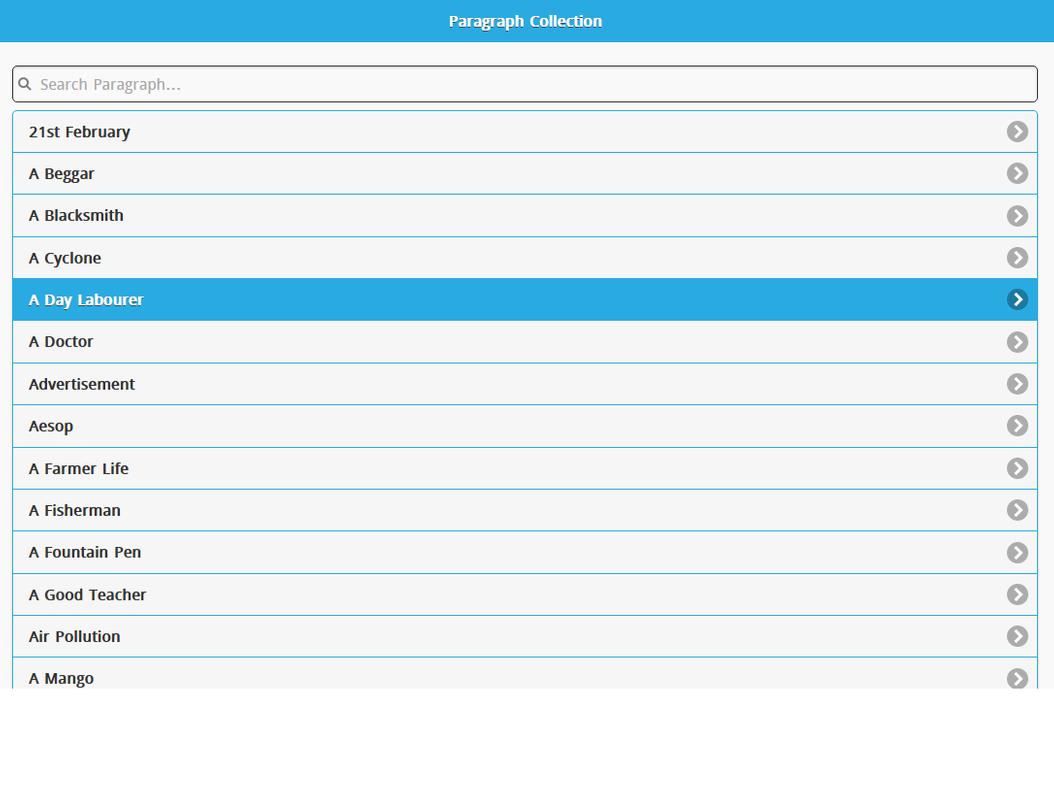Click the arrow icon on A Day Labourer row

pos(1016,299)
